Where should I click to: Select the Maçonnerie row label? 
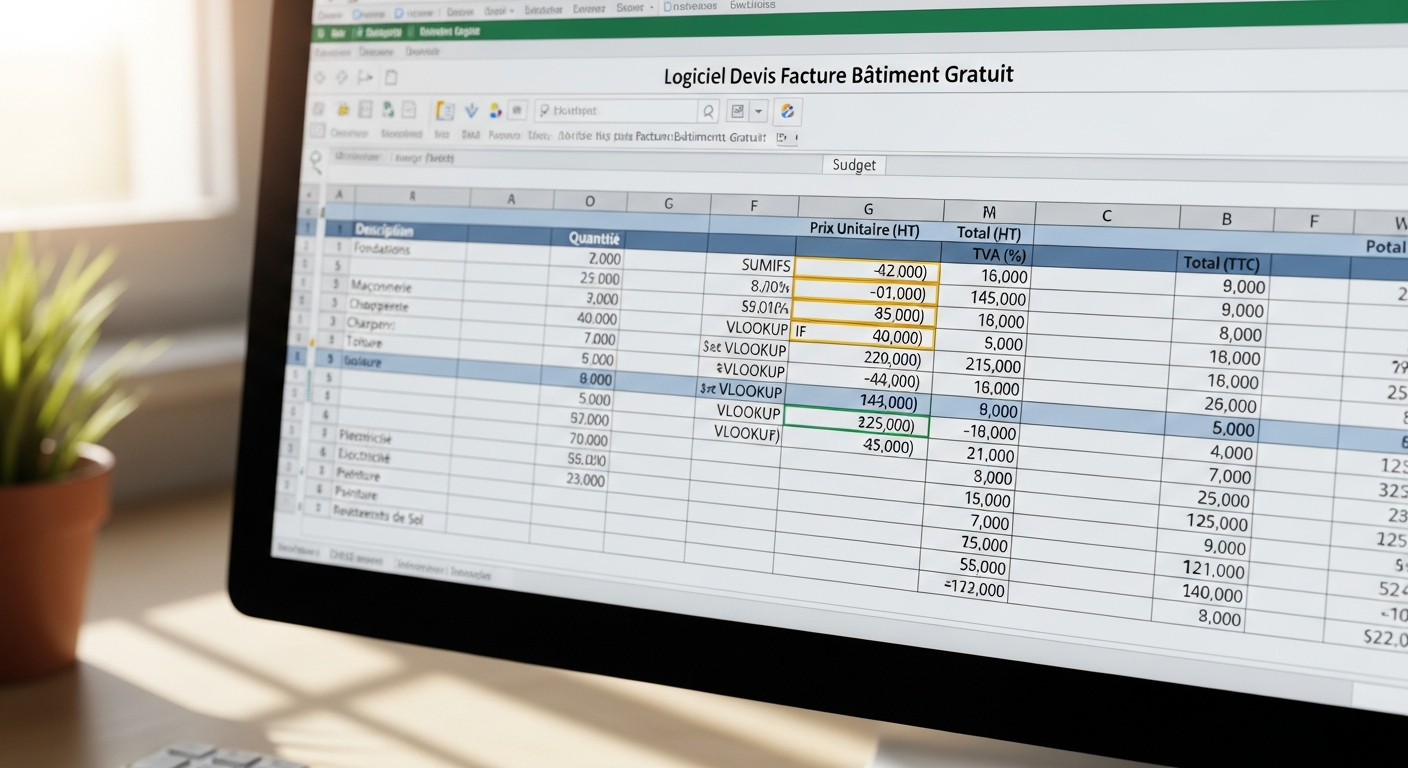tap(381, 286)
